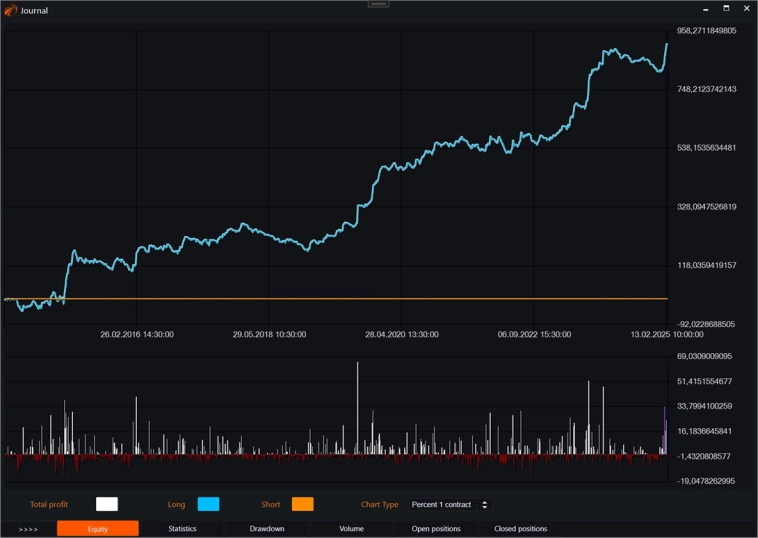758x538 pixels.
Task: Click the blue Long color swatch
Action: click(x=208, y=504)
